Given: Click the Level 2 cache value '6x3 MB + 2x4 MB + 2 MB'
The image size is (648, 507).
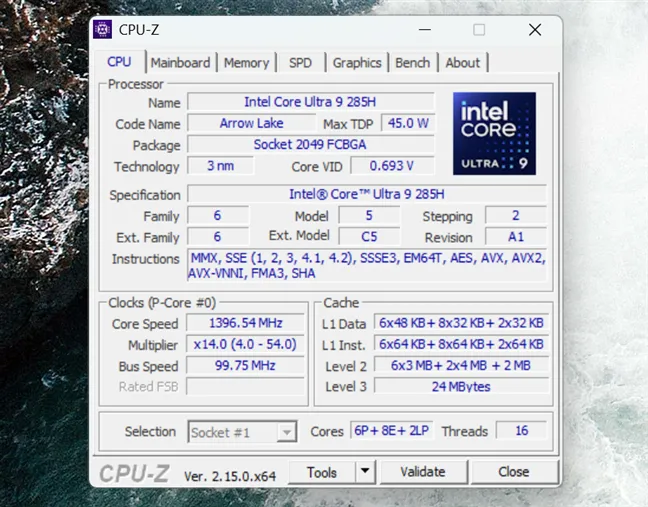Looking at the screenshot, I should click(461, 366).
